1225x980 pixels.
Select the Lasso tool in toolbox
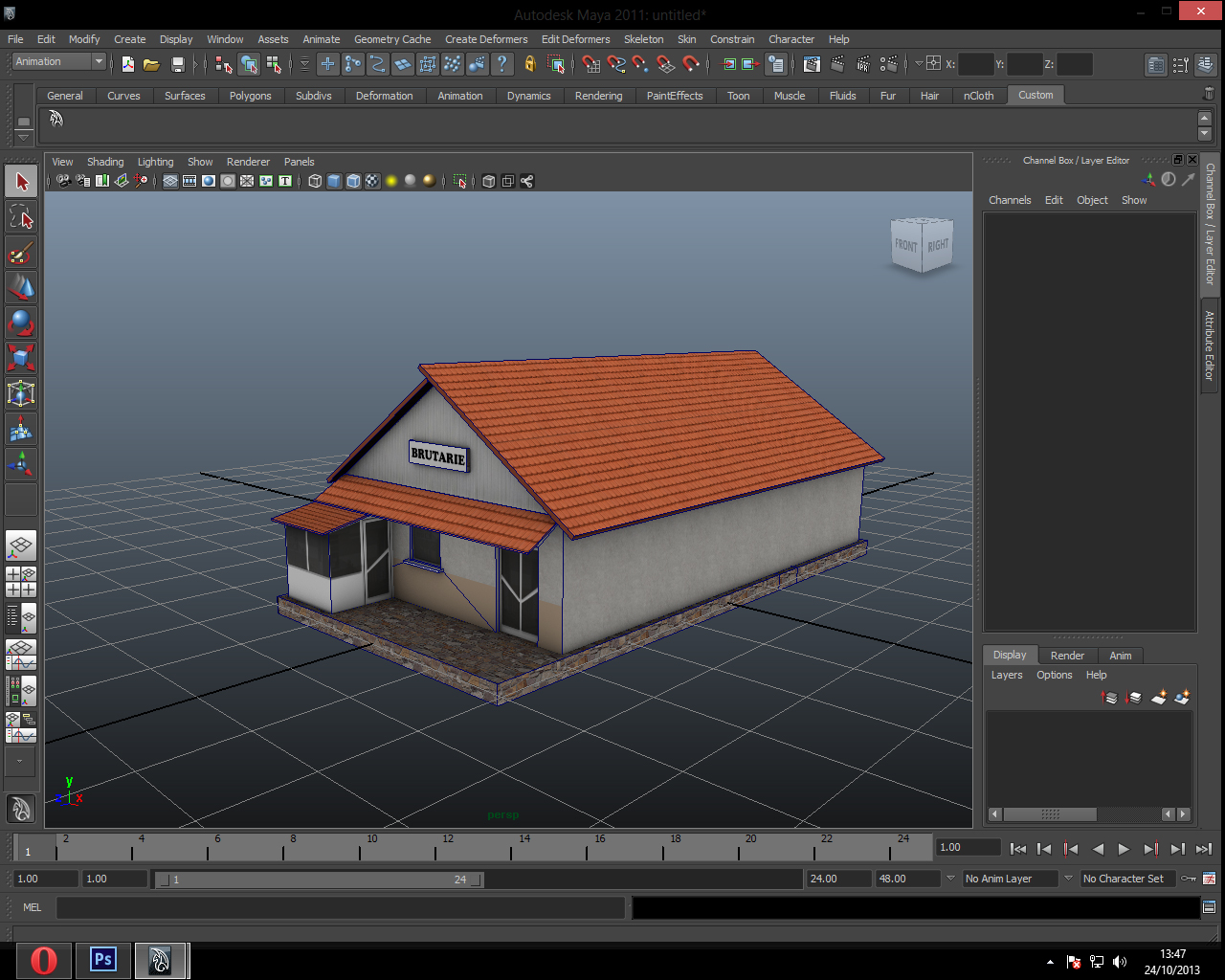pyautogui.click(x=21, y=217)
